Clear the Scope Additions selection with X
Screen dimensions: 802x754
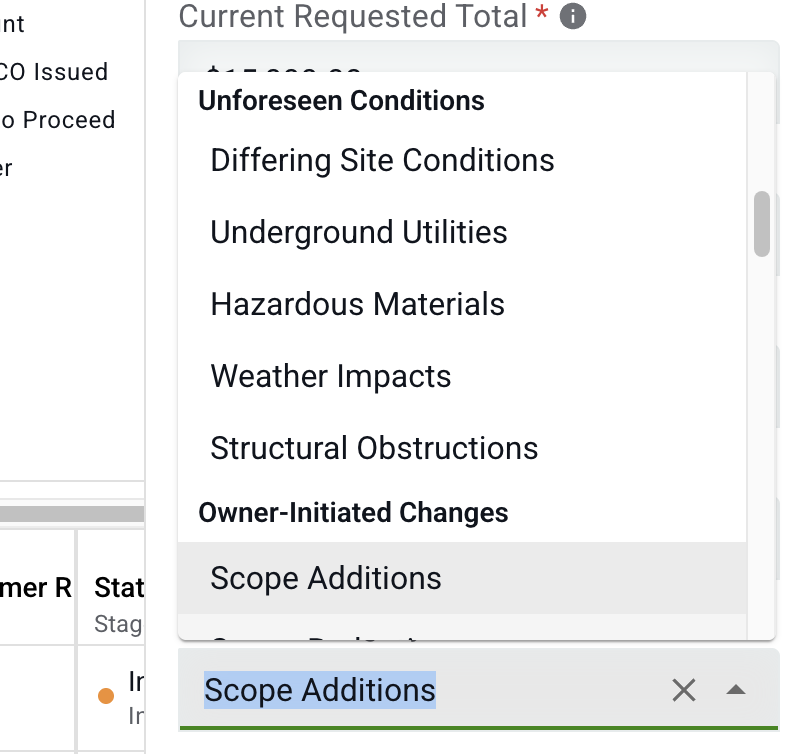point(683,690)
